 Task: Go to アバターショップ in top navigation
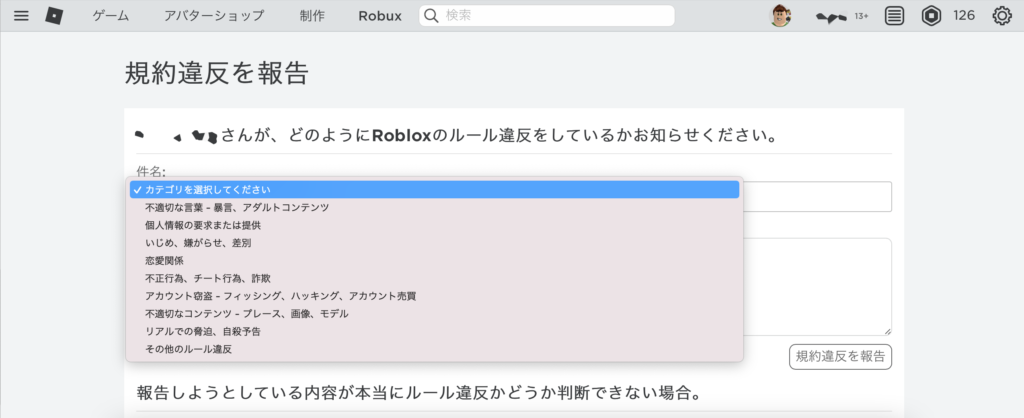214,16
